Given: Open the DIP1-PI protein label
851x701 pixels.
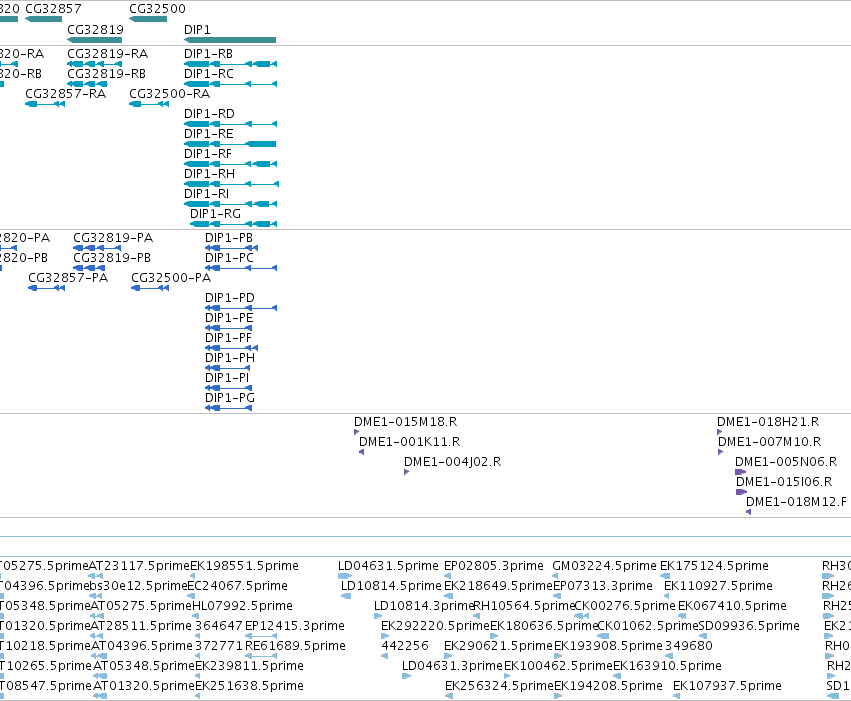Looking at the screenshot, I should pos(227,379).
